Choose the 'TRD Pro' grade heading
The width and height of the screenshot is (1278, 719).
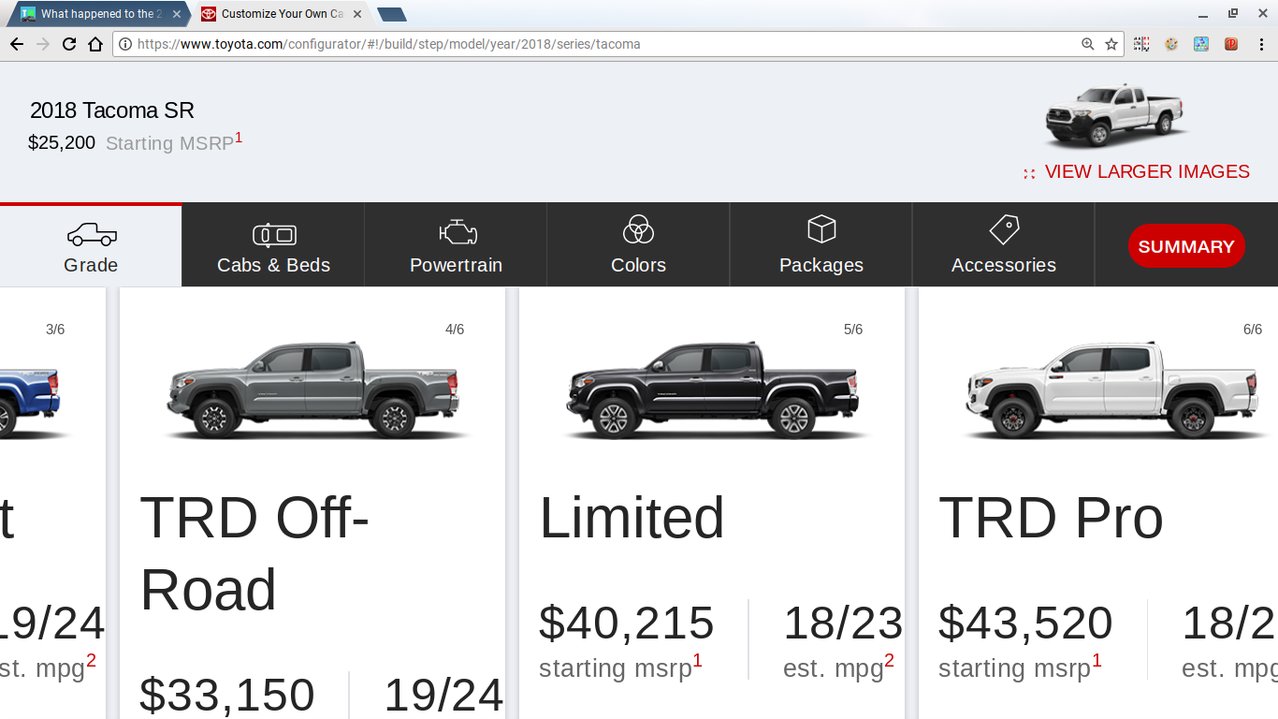pyautogui.click(x=1051, y=518)
